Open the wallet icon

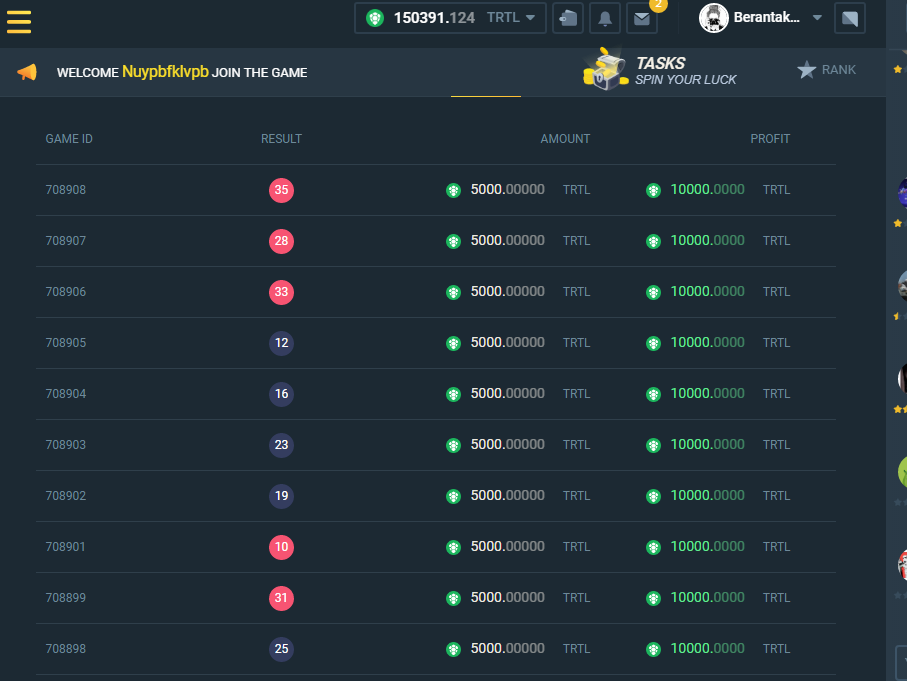(x=568, y=18)
